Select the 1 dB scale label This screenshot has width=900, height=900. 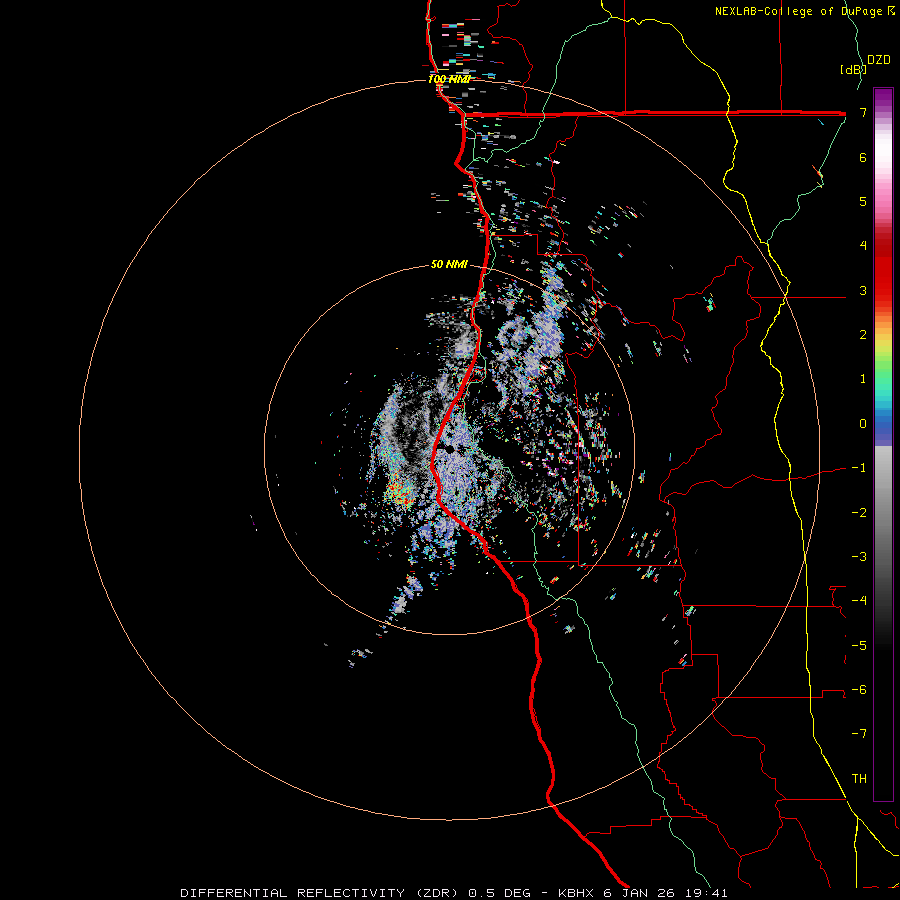coord(863,379)
